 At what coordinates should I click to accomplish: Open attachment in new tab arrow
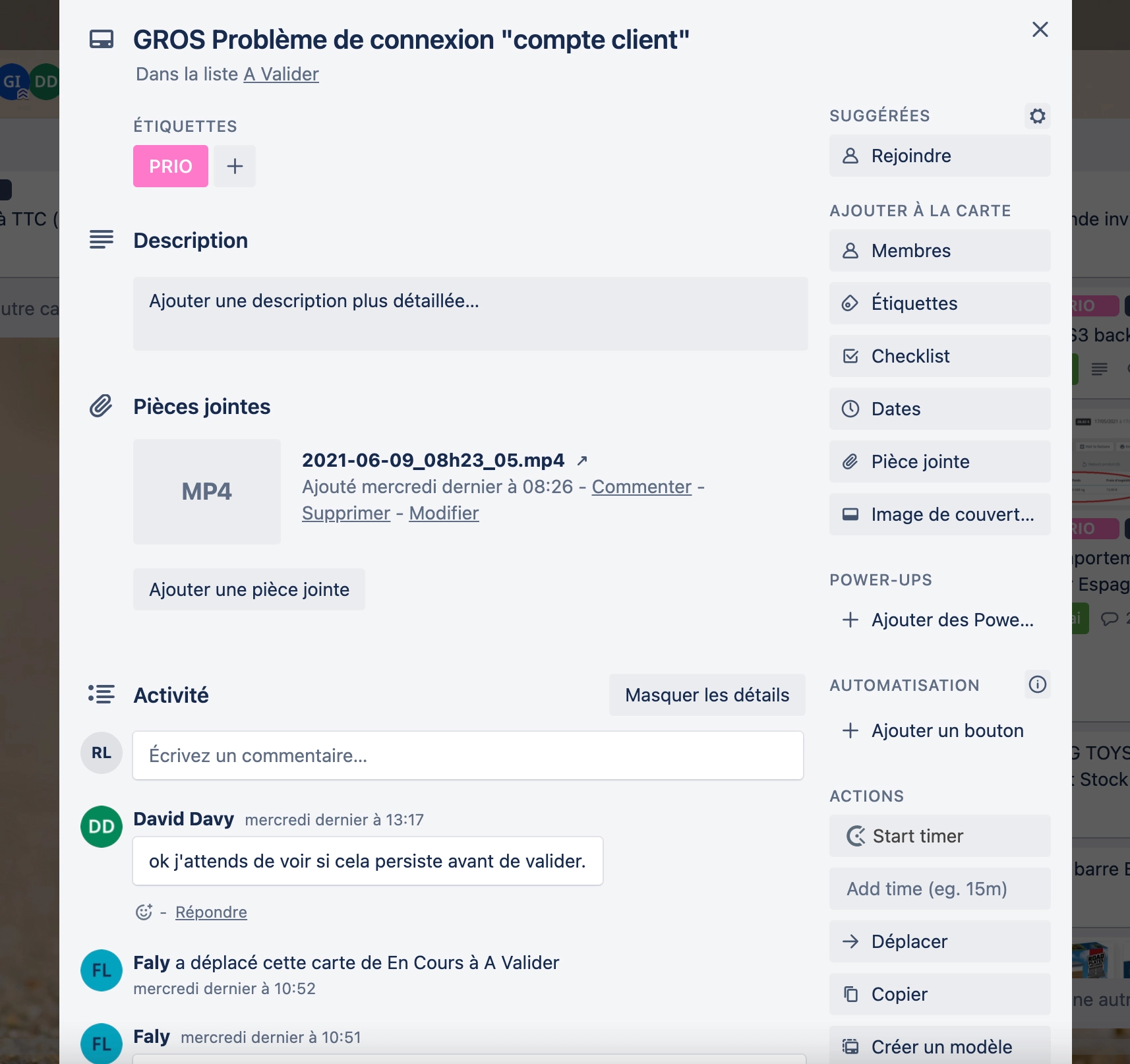coord(582,460)
